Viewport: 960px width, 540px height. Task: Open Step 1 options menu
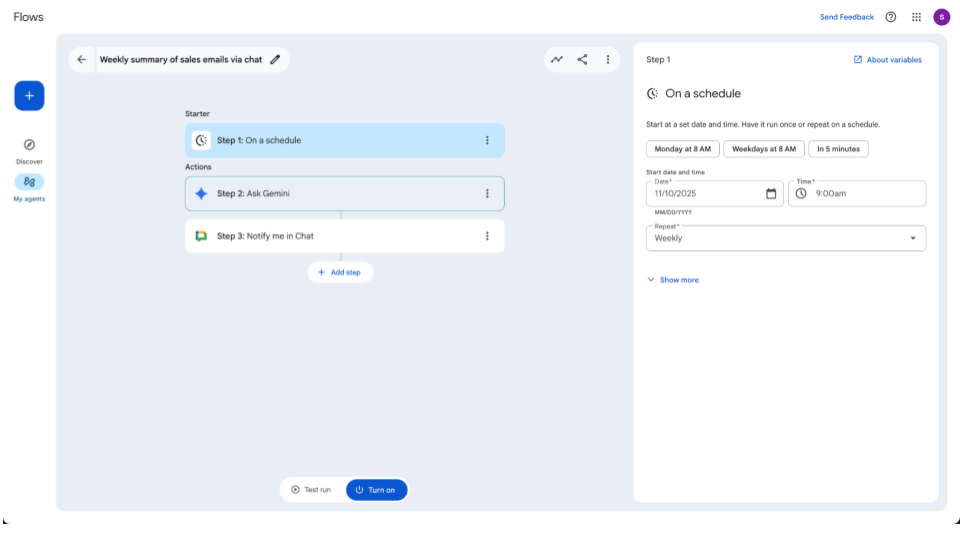click(x=487, y=141)
